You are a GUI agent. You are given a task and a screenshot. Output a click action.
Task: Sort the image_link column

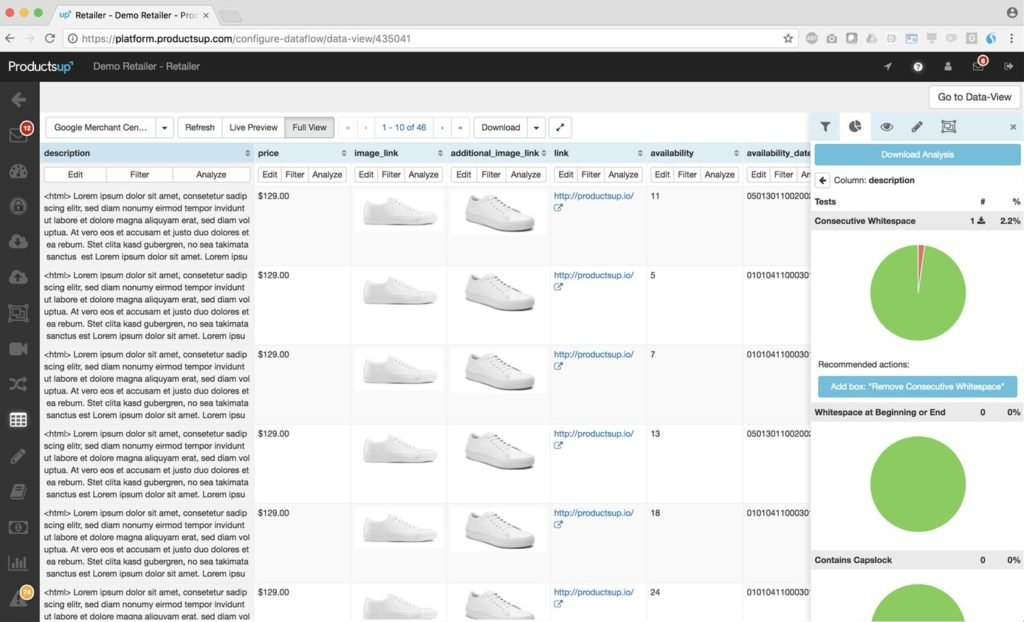[x=440, y=153]
